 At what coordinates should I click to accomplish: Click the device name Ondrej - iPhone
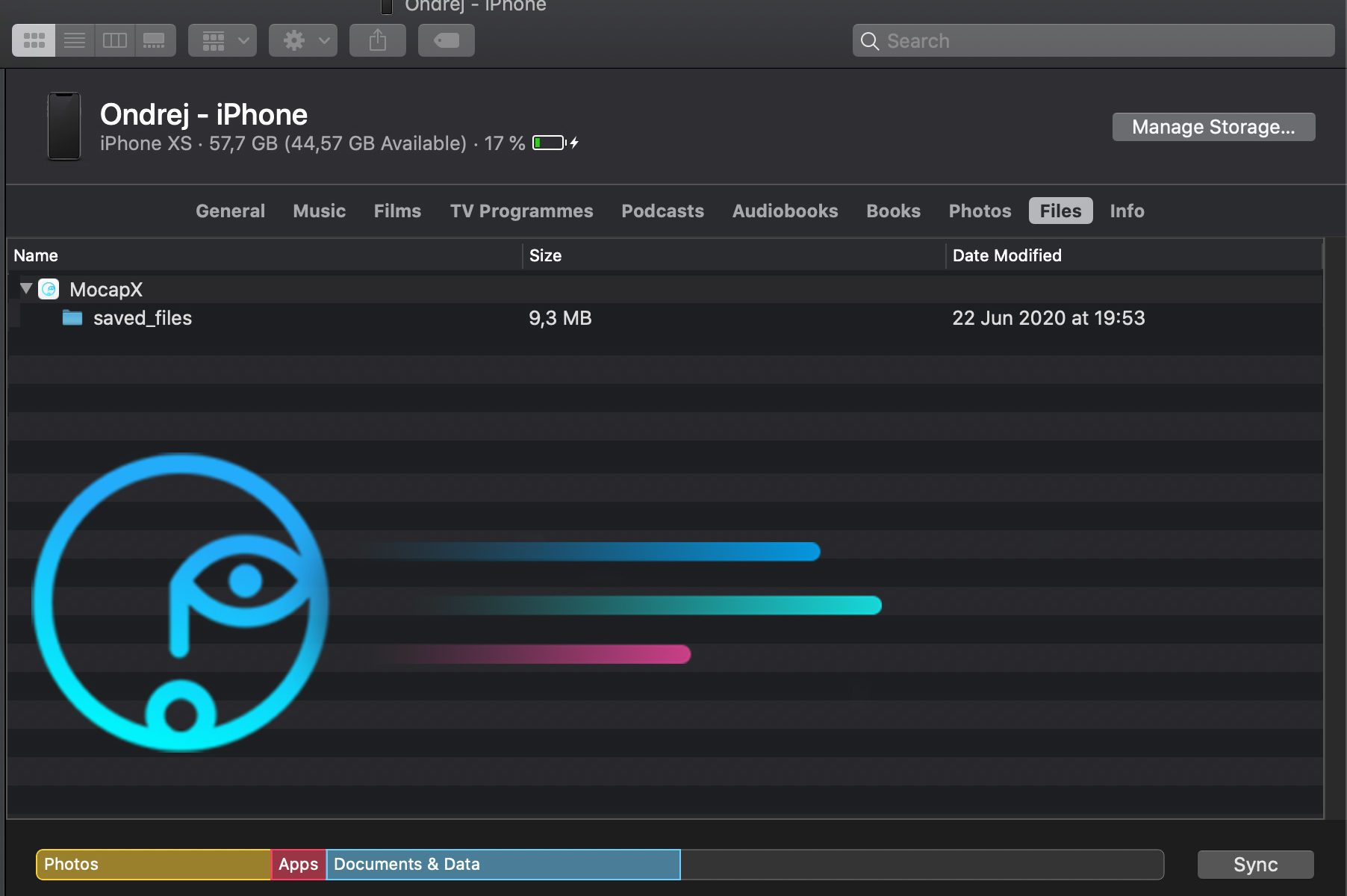[x=204, y=114]
